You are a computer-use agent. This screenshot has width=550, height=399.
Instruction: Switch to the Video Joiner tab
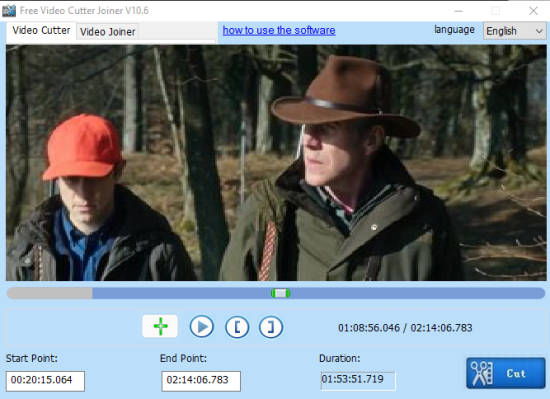tap(107, 32)
